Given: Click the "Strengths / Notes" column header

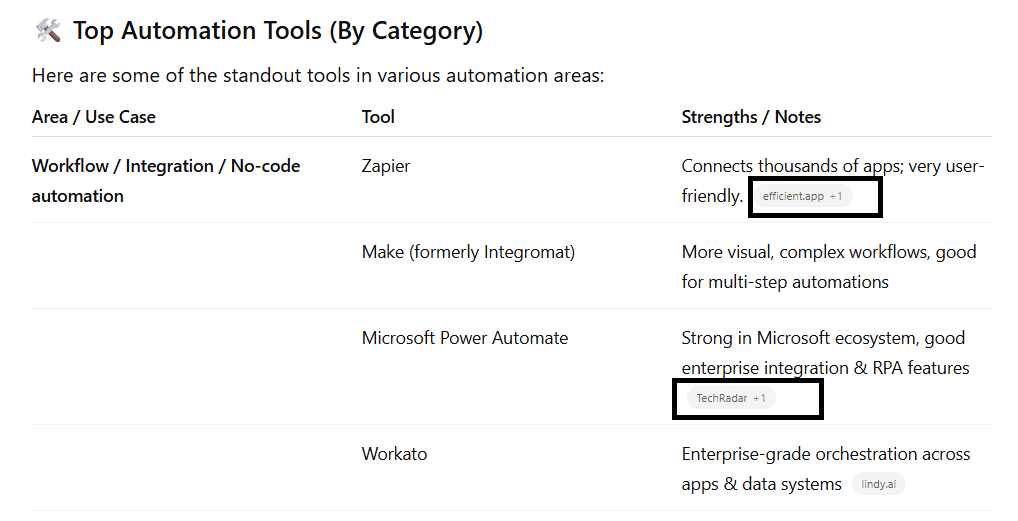Looking at the screenshot, I should click(x=751, y=117).
